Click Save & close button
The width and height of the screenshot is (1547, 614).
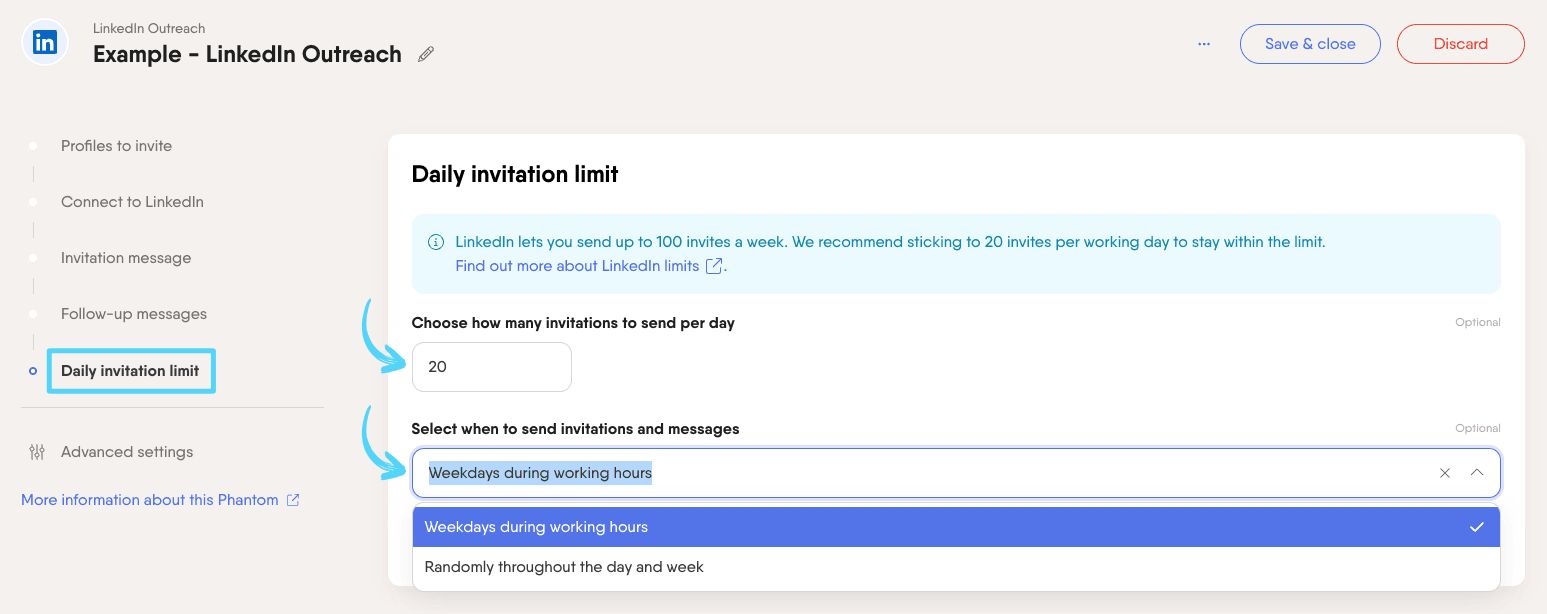coord(1310,44)
